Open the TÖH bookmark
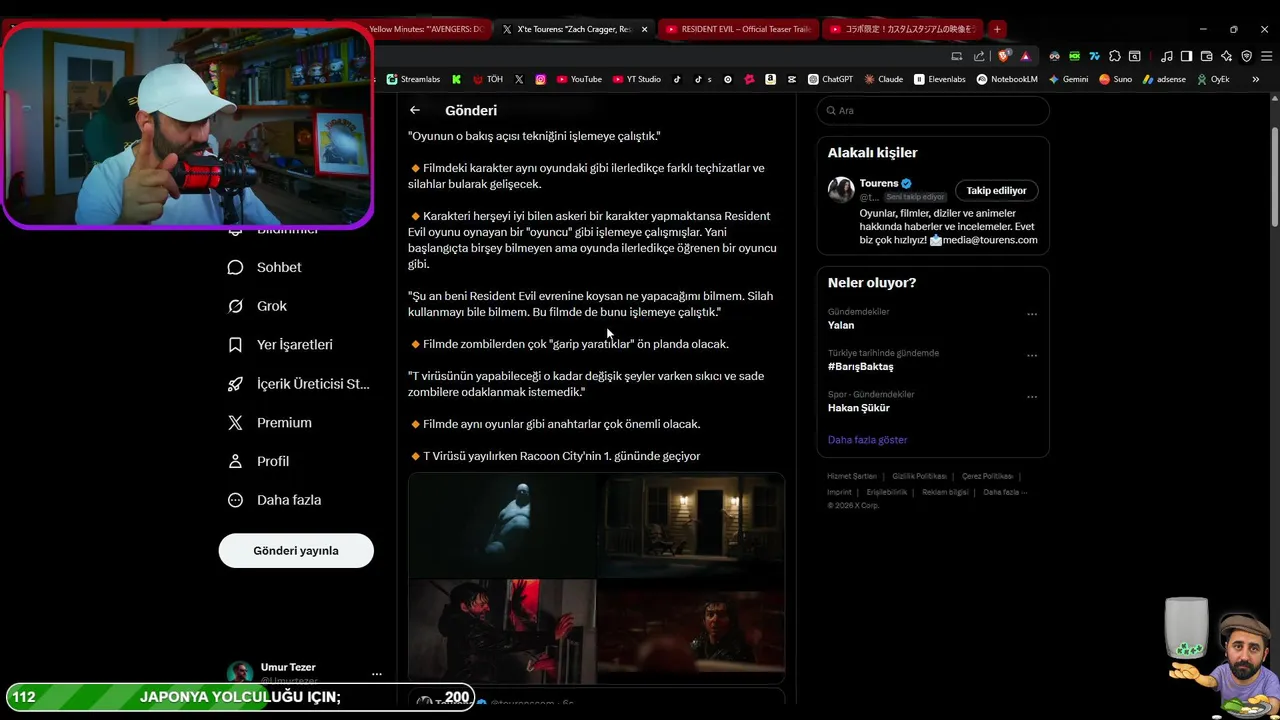This screenshot has width=1280, height=720. coord(488,79)
